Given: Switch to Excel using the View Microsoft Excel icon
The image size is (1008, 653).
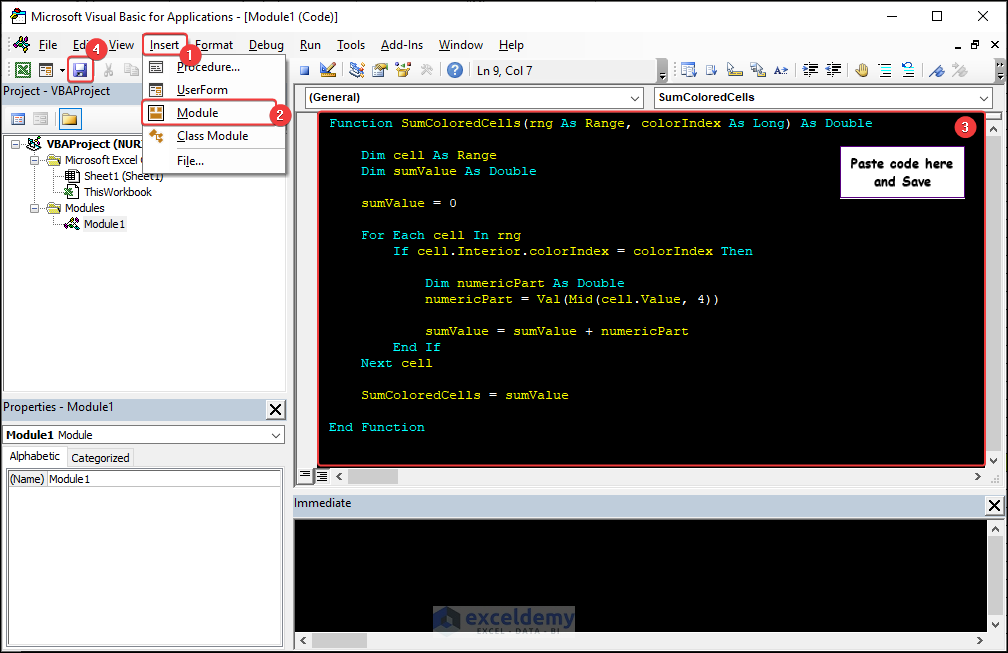Looking at the screenshot, I should tap(22, 70).
